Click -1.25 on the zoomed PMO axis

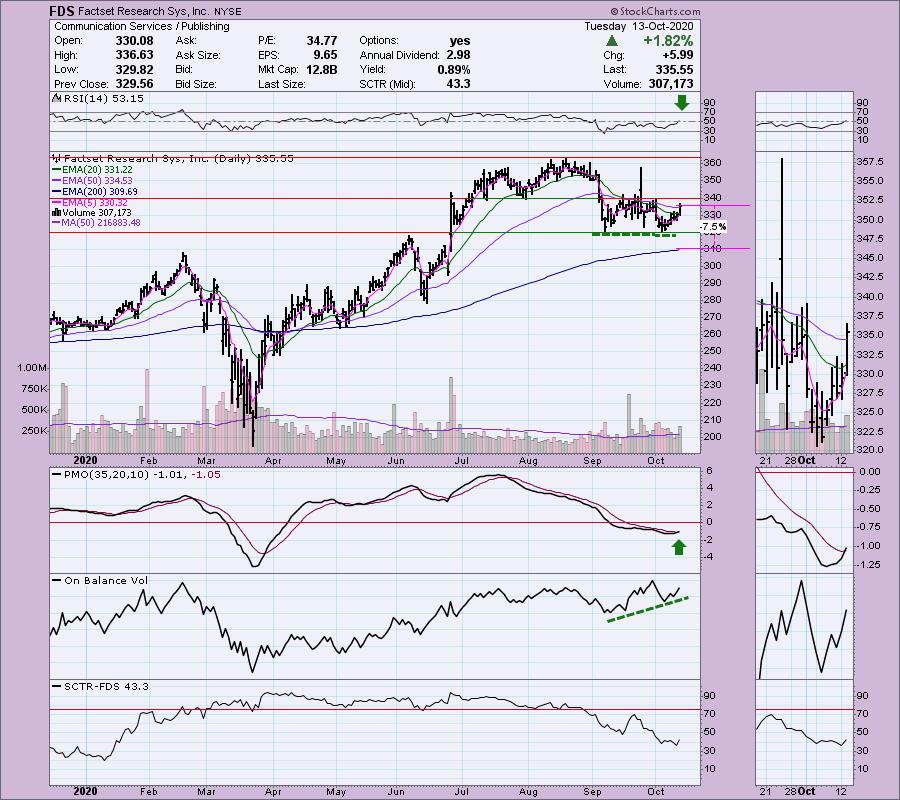(867, 565)
